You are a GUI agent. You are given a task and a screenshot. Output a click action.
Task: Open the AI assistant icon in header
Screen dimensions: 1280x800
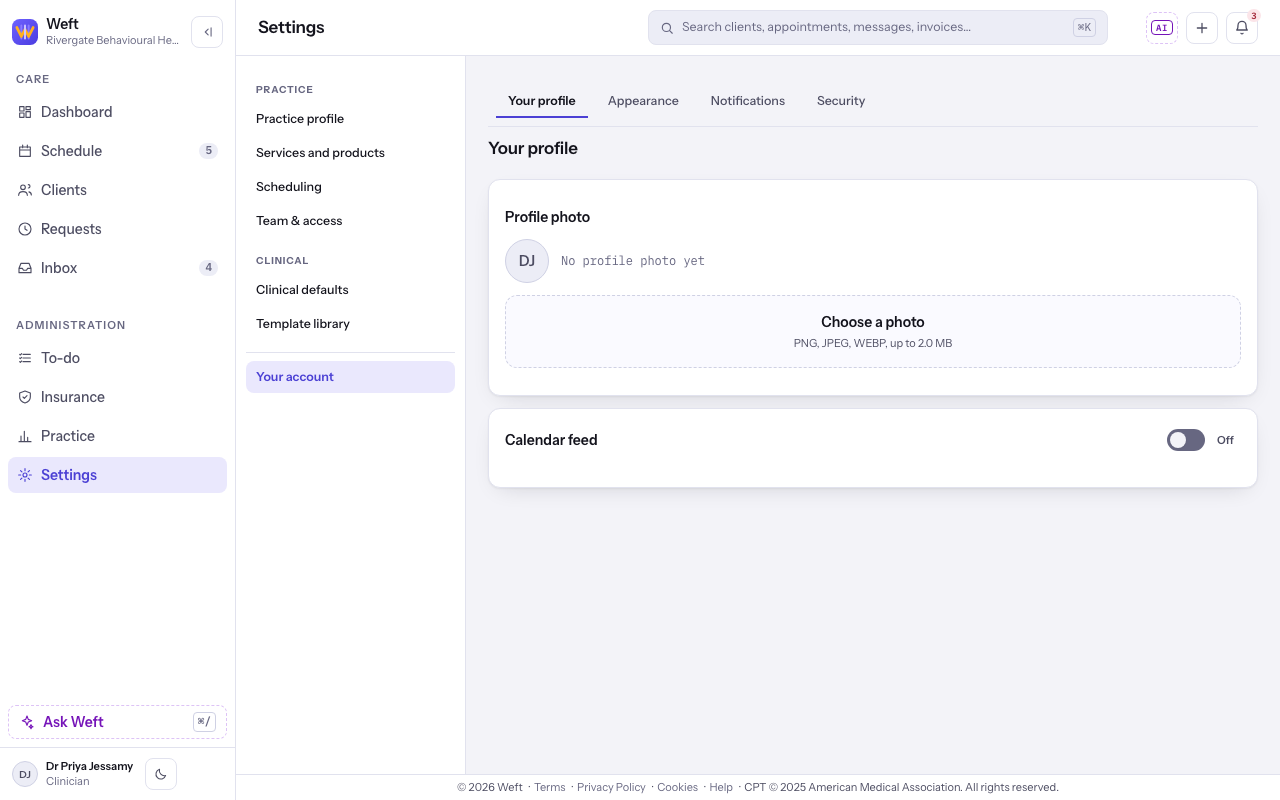coord(1162,28)
